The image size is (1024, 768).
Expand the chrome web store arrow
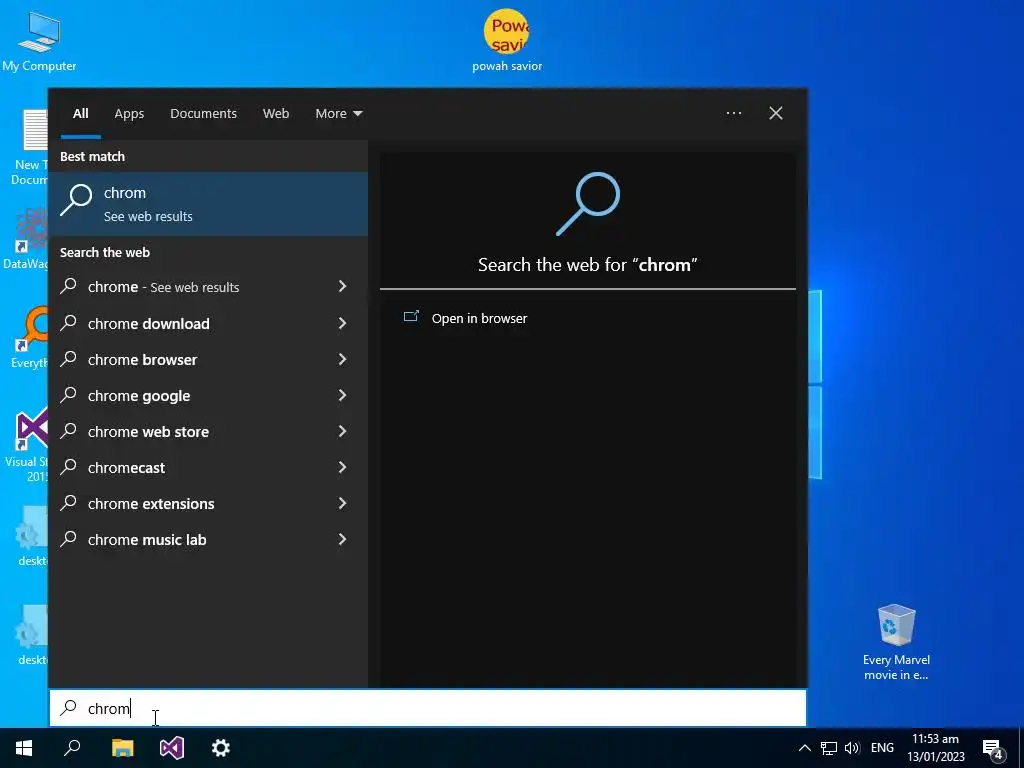342,430
